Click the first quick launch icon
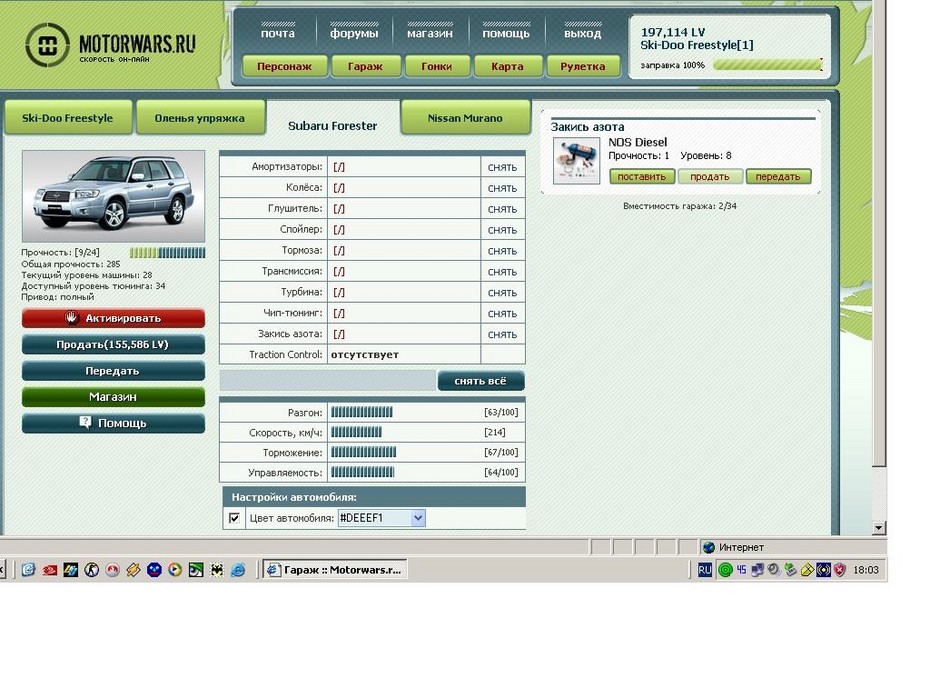The image size is (930, 698). pos(28,570)
